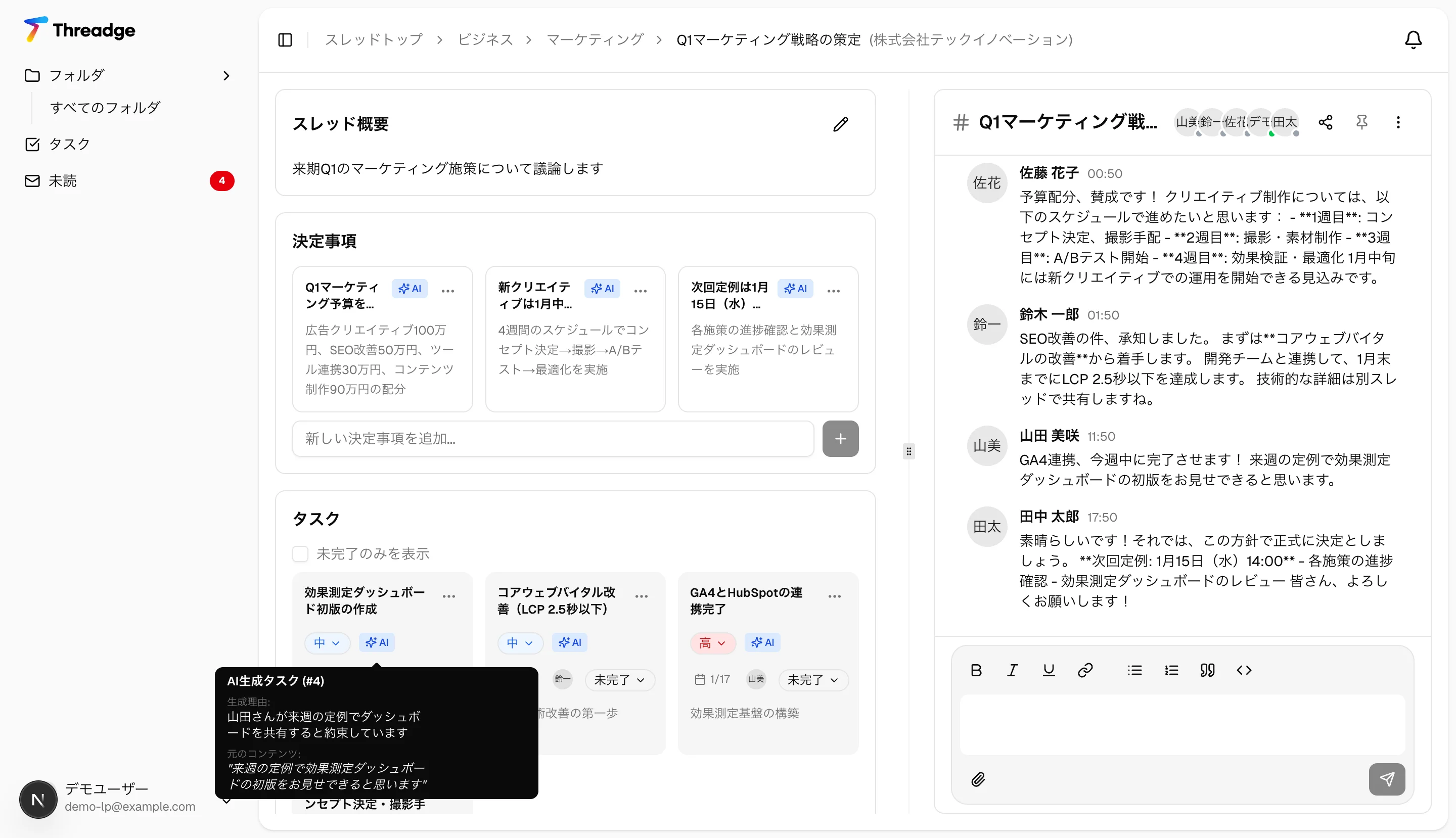
Task: Expand the フォルダ section chevron
Action: click(x=226, y=75)
